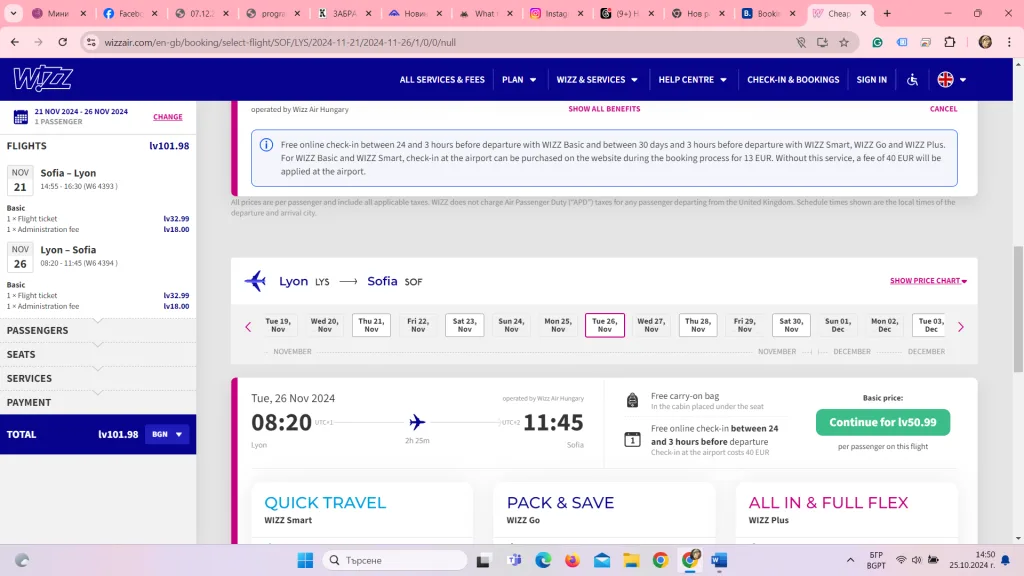Click the page vertical scrollbar
Viewport: 1024px width, 576px height.
[x=1018, y=310]
